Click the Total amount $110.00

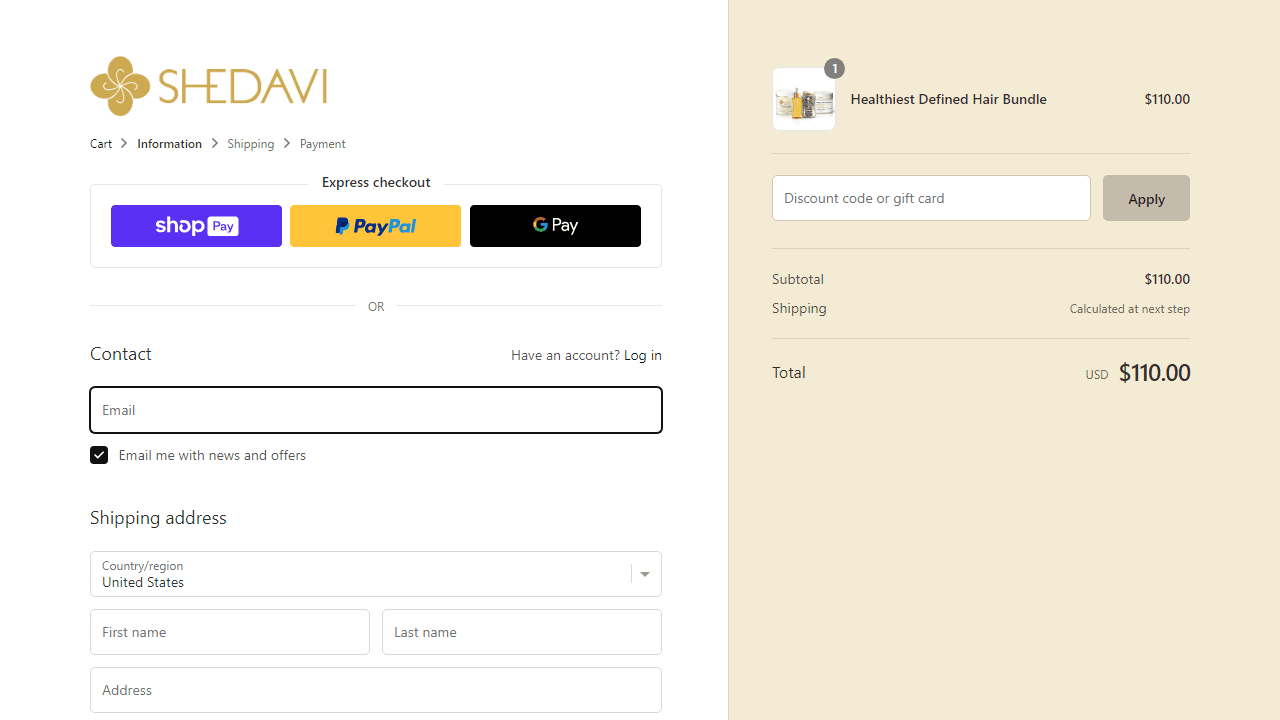click(1154, 373)
